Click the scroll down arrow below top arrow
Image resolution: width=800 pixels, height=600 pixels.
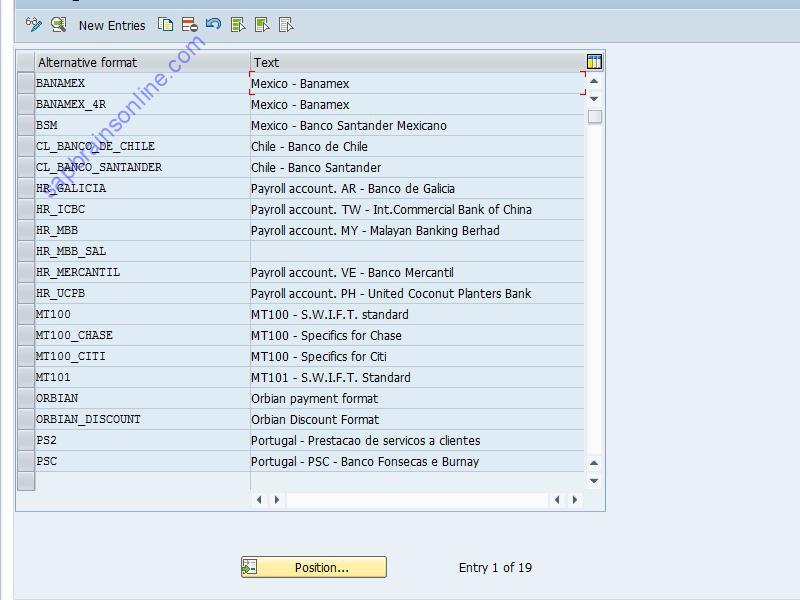pyautogui.click(x=594, y=98)
